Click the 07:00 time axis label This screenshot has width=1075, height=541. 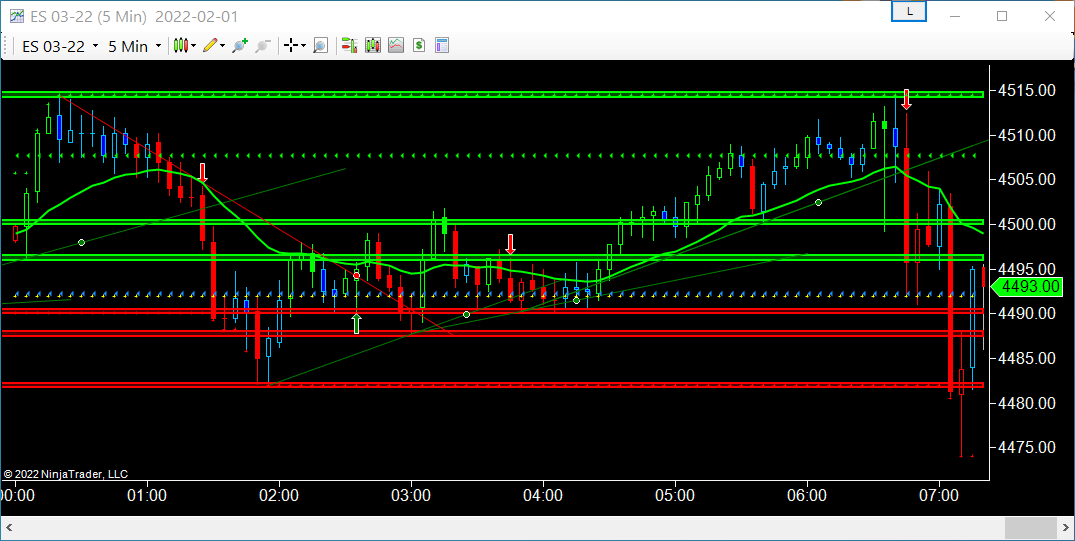tap(939, 495)
